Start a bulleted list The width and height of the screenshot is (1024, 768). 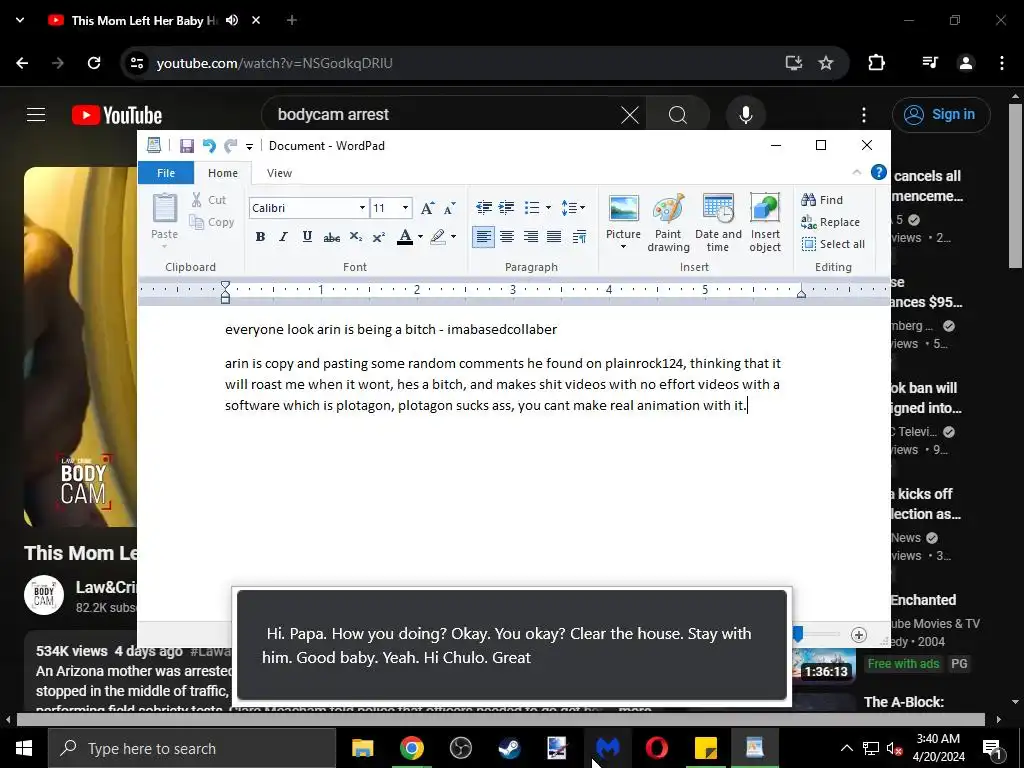(x=532, y=208)
